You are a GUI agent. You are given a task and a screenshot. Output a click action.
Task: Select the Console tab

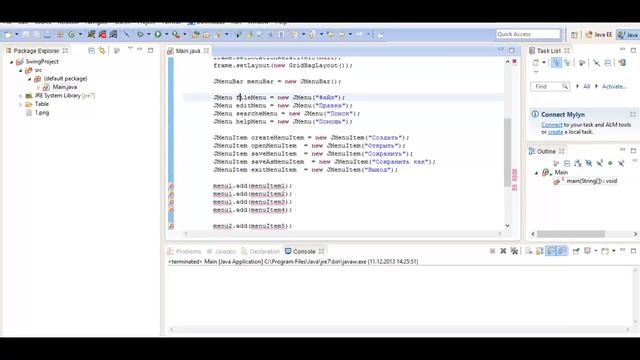pyautogui.click(x=304, y=251)
